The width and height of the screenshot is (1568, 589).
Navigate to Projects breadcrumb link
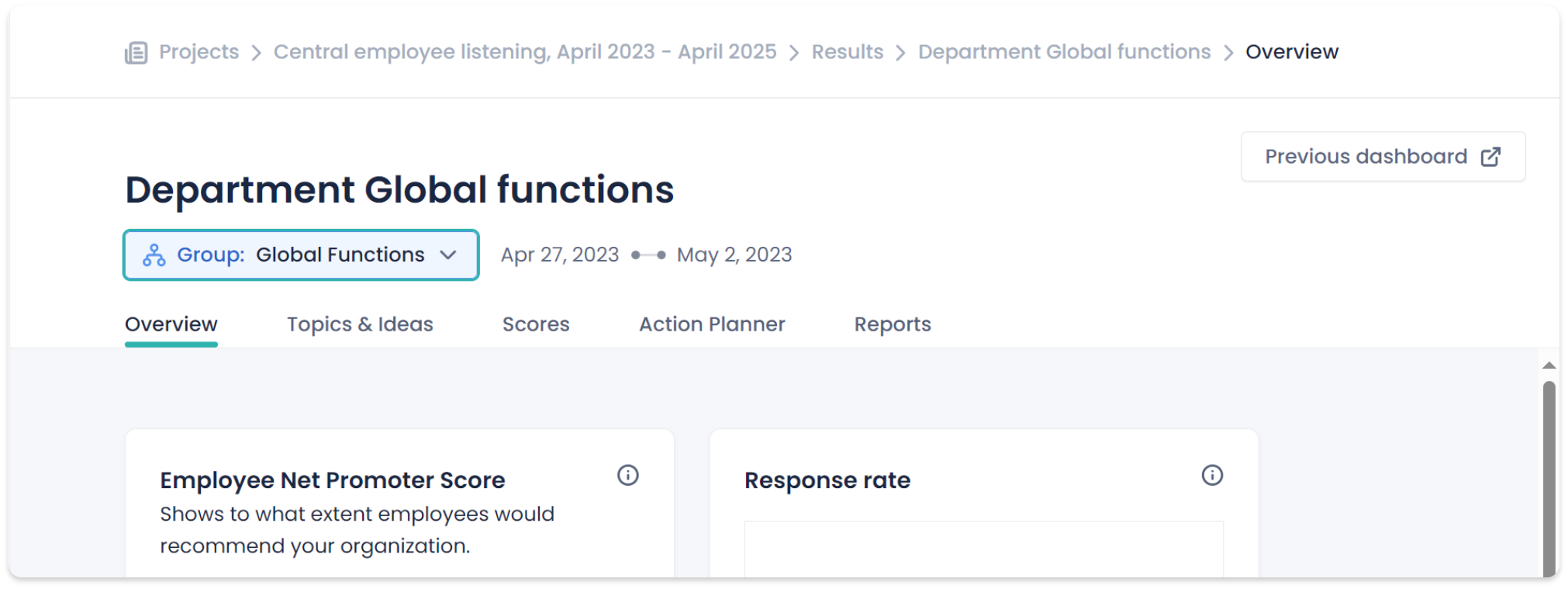pos(199,52)
